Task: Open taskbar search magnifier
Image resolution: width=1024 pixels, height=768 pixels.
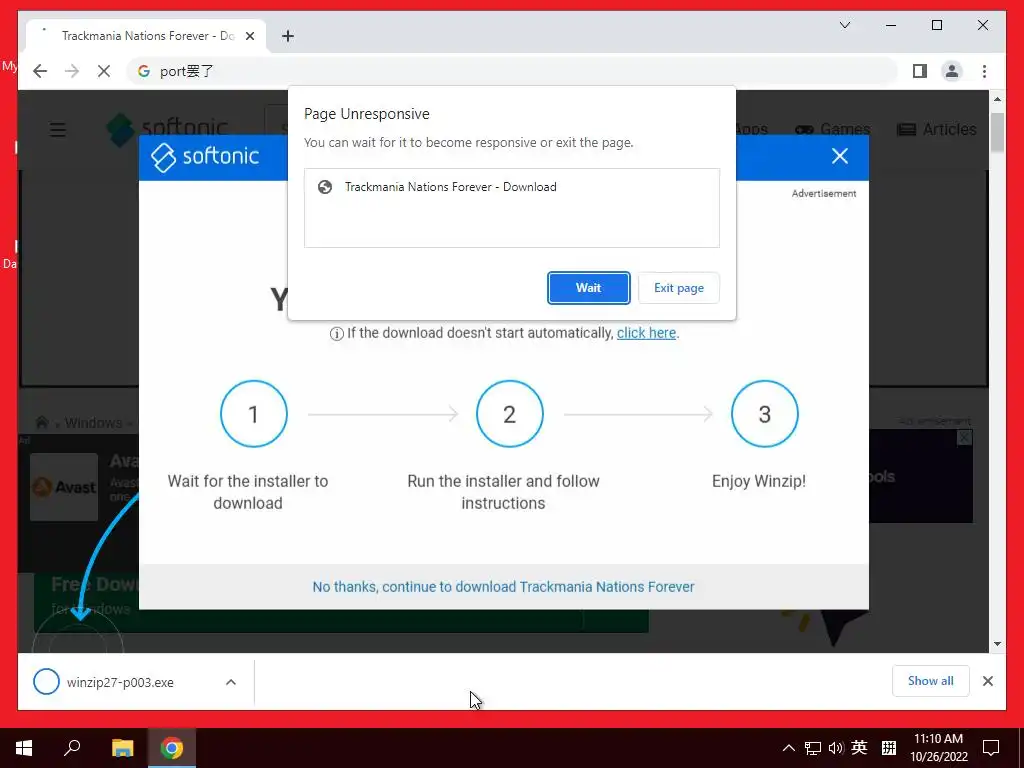Action: click(72, 747)
